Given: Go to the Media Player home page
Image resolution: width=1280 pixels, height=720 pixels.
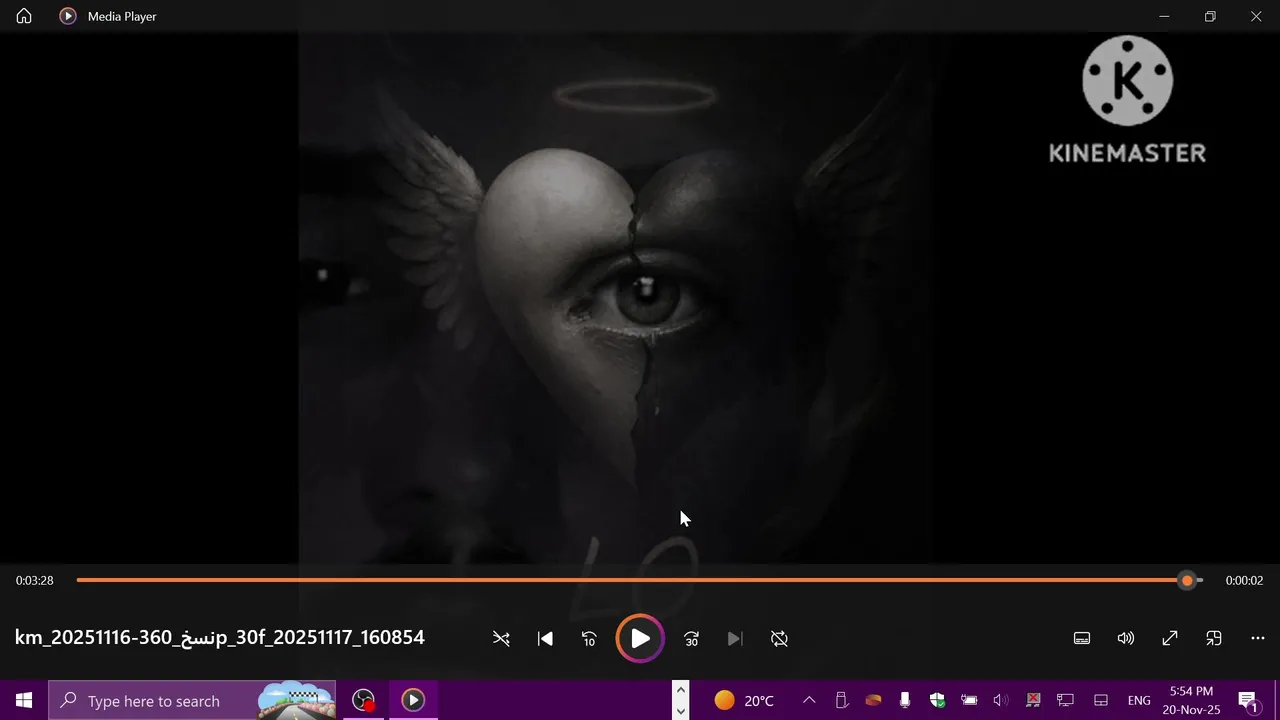Looking at the screenshot, I should click(24, 16).
